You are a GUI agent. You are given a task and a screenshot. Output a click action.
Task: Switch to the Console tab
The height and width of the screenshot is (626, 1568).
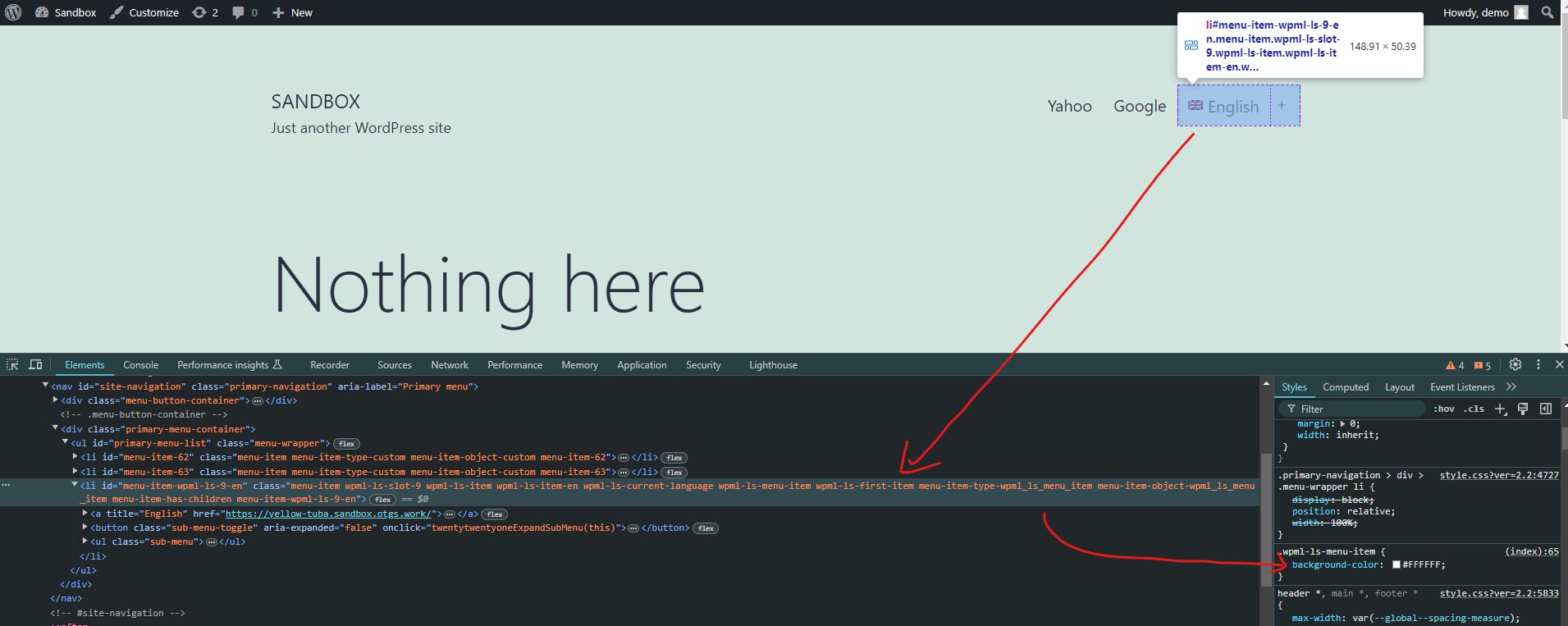pos(141,365)
